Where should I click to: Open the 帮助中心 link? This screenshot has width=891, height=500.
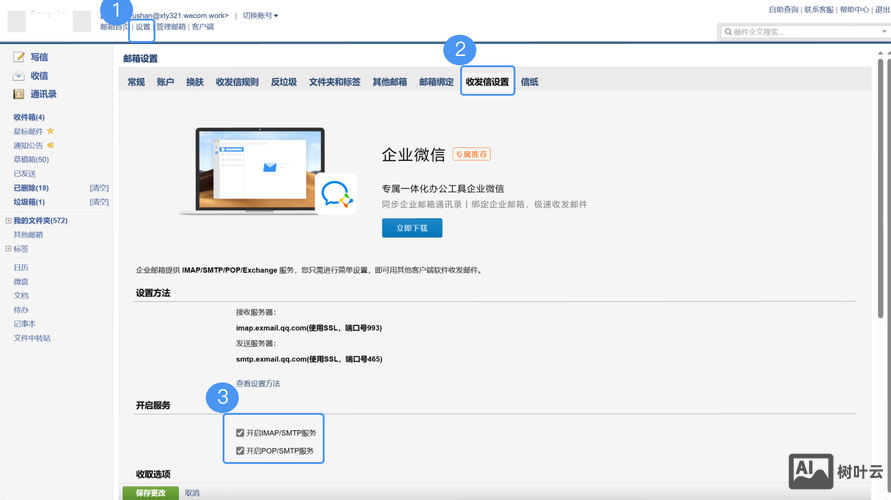855,10
